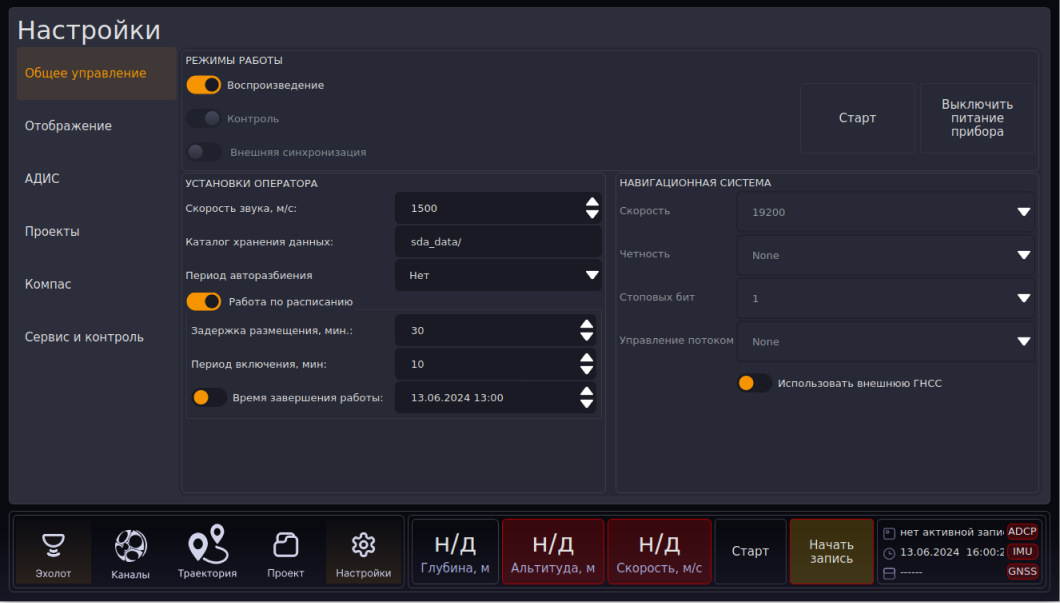Toggle the Воспроизведение playback switch

(203, 85)
